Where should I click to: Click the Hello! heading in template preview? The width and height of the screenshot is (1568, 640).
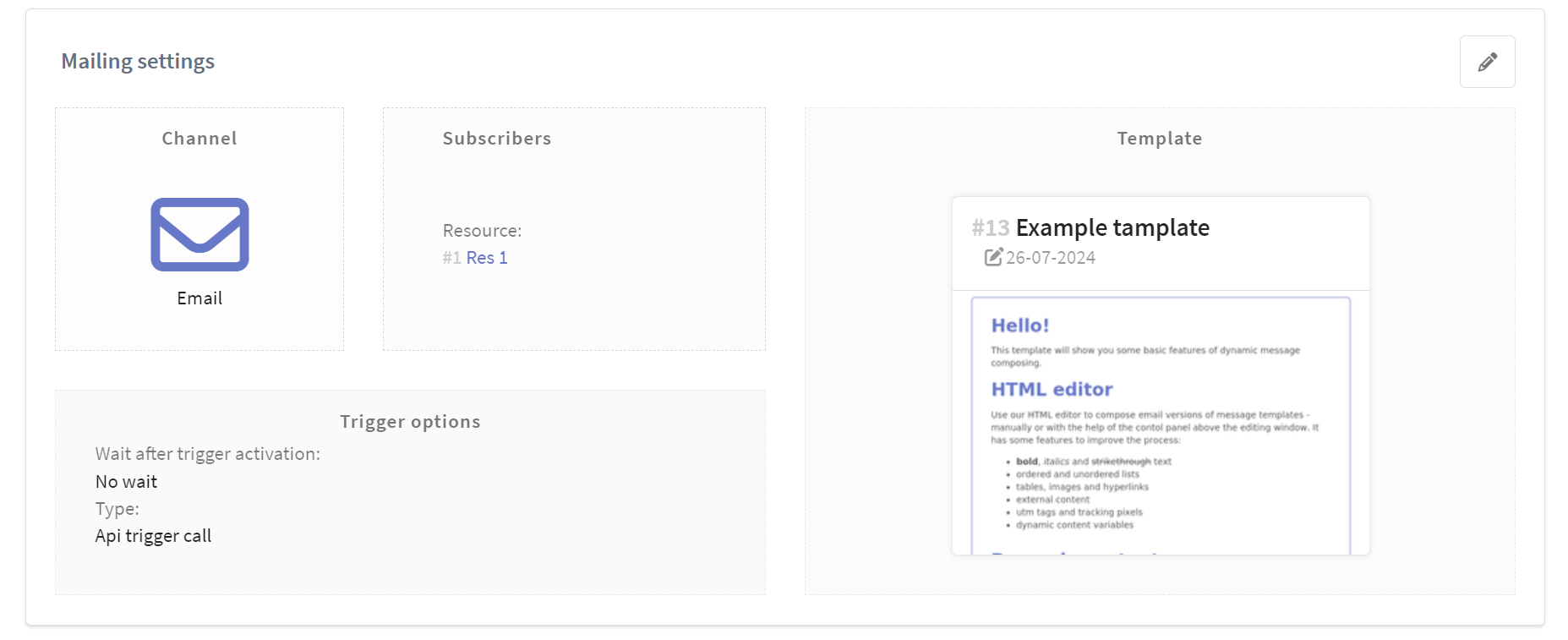(1019, 325)
